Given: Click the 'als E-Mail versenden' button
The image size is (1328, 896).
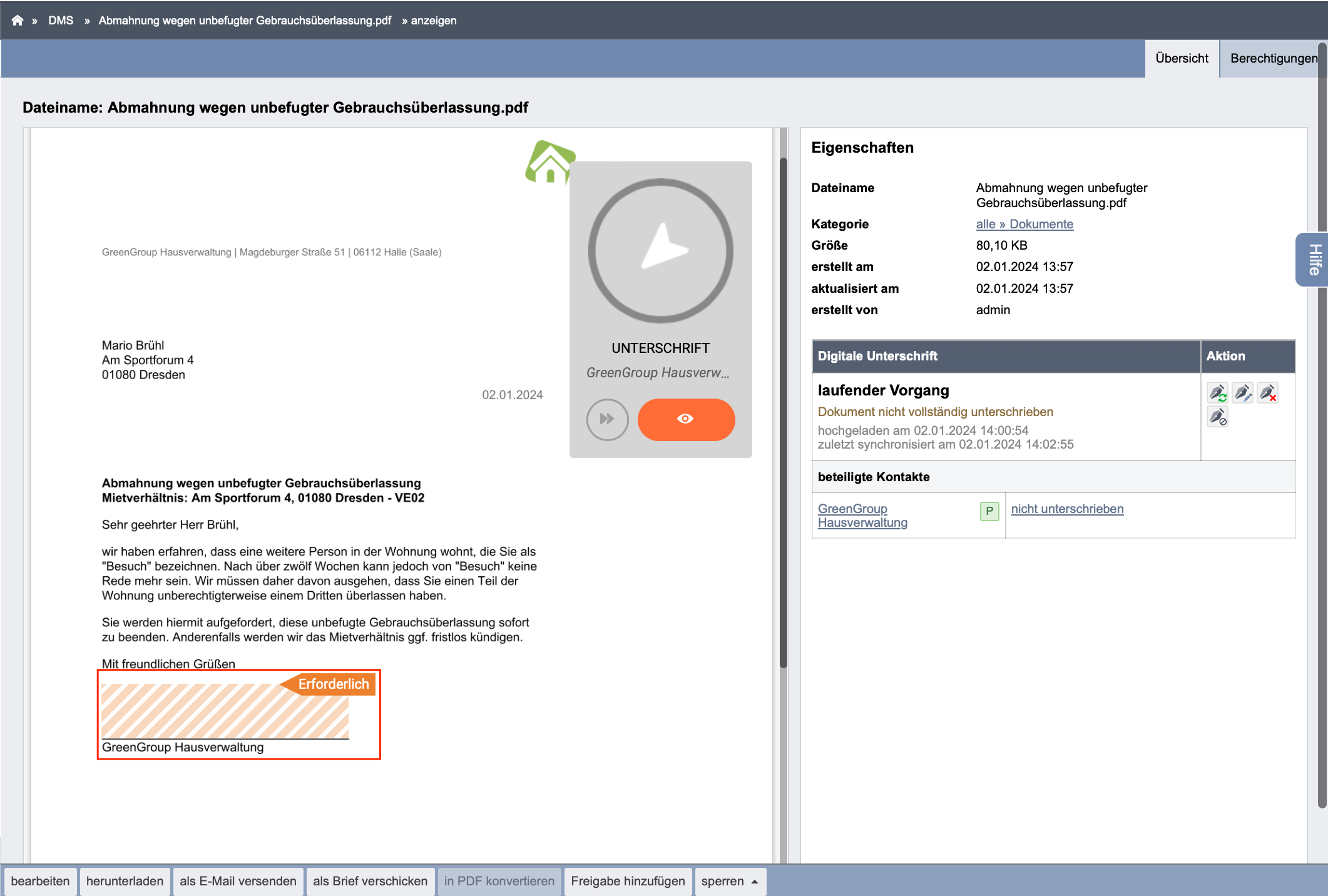Looking at the screenshot, I should click(238, 881).
